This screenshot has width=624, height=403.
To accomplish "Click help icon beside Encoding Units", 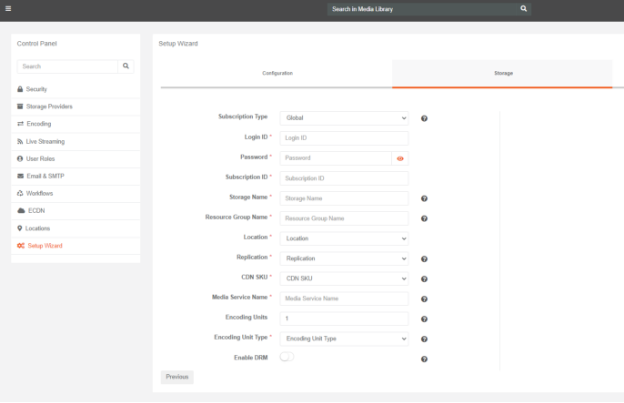I will (x=424, y=319).
